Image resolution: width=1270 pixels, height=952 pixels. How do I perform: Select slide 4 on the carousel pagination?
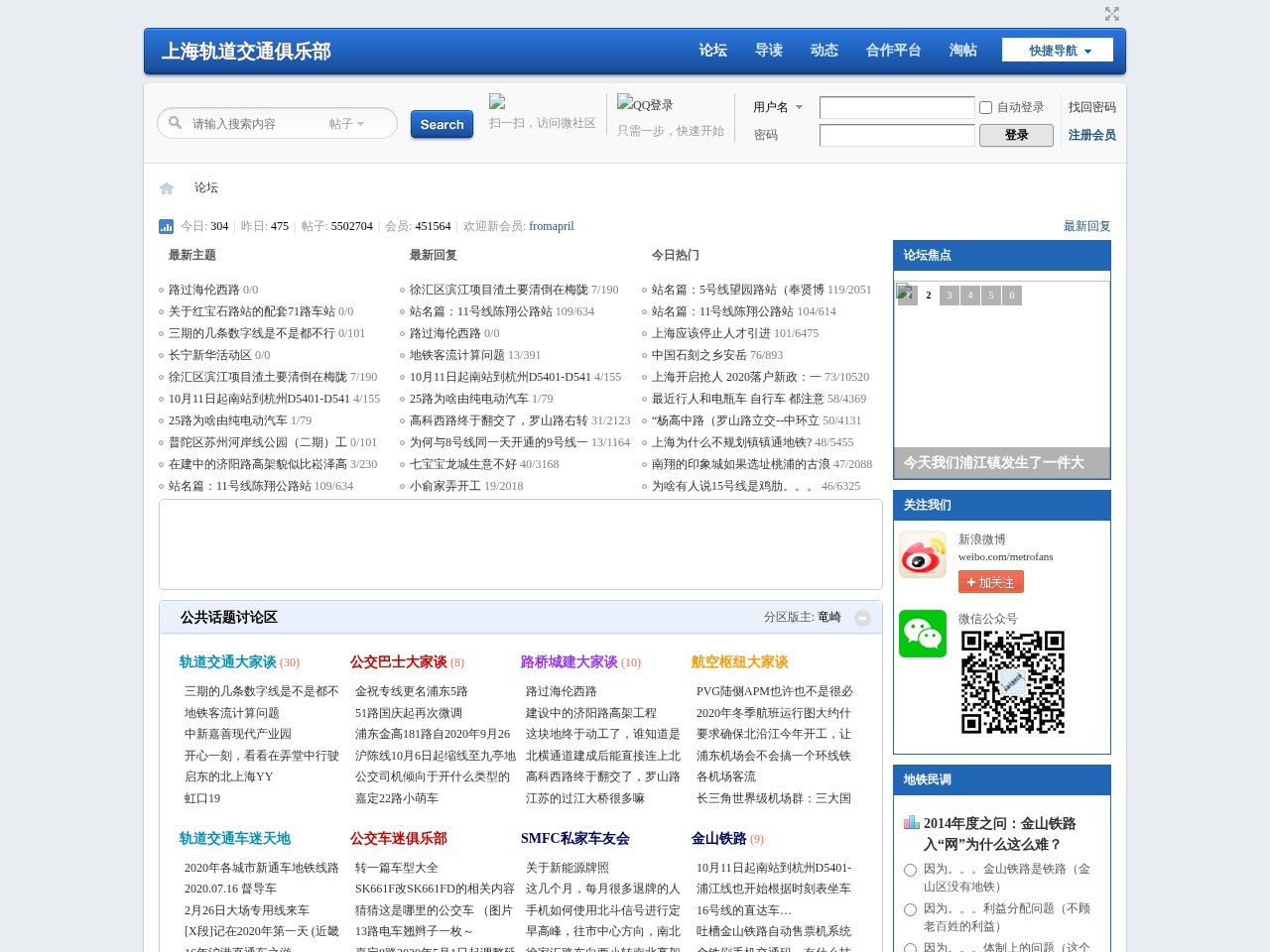point(969,296)
